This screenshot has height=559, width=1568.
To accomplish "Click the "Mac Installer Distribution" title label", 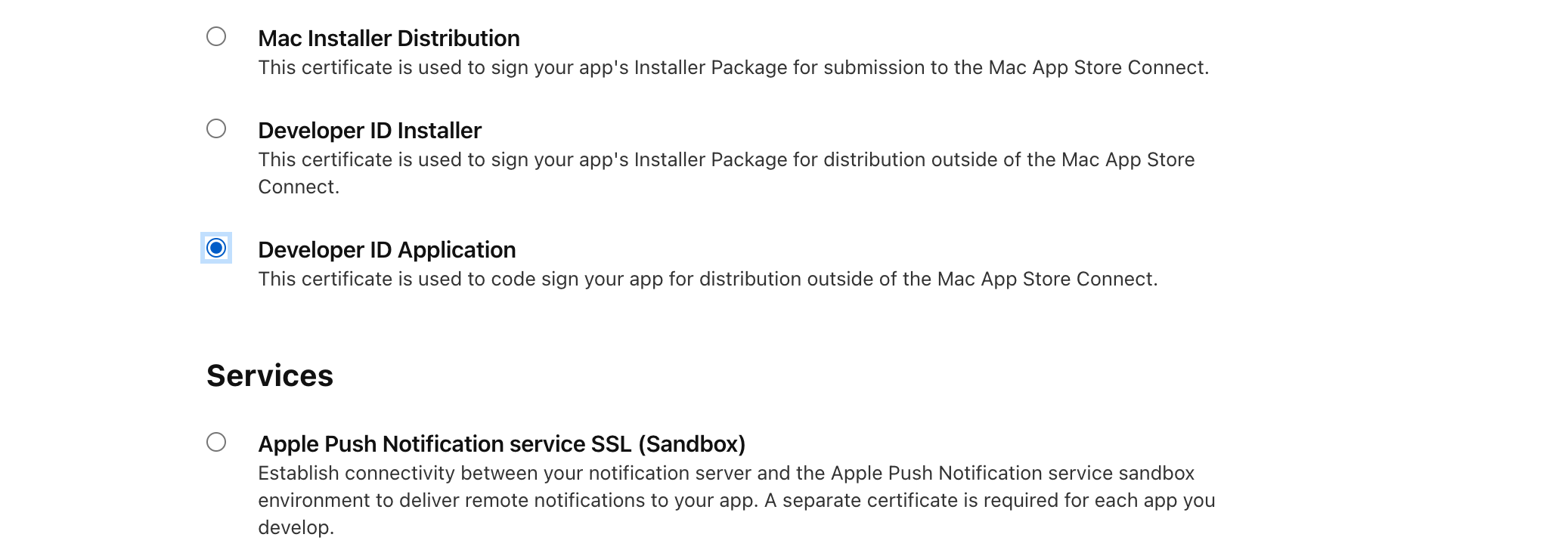I will pos(389,39).
